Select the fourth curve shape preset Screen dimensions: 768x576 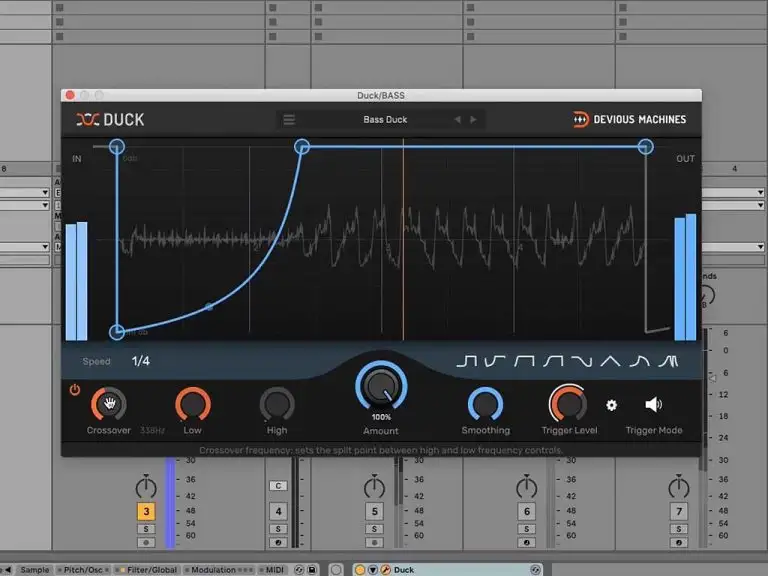tap(553, 361)
